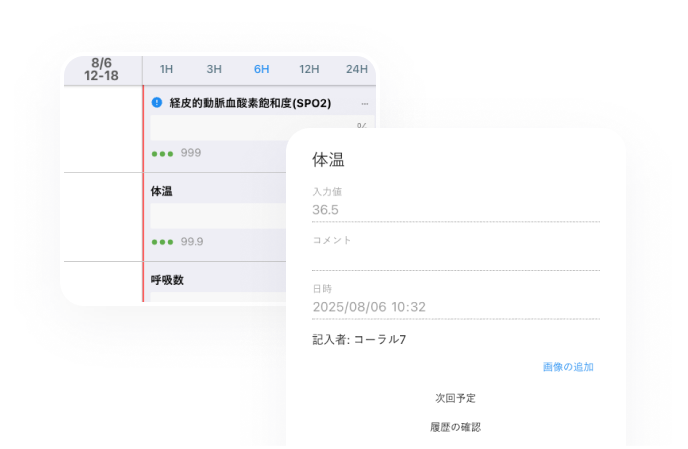Click the green dots next to 999

162,153
